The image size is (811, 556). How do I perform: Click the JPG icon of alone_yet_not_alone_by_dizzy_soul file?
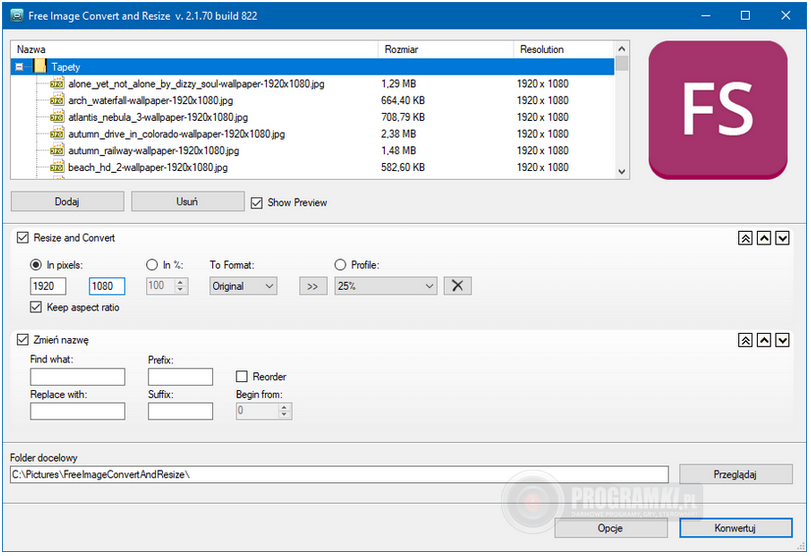[57, 84]
